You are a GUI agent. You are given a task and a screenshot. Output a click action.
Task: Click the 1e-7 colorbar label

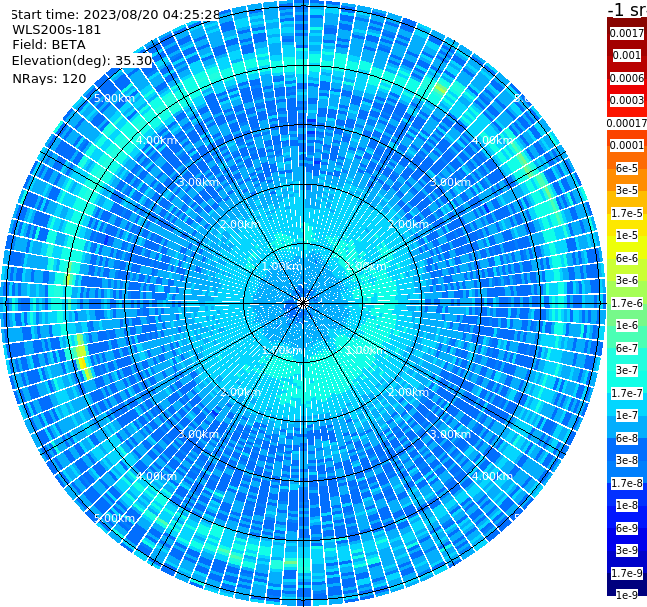(x=627, y=415)
